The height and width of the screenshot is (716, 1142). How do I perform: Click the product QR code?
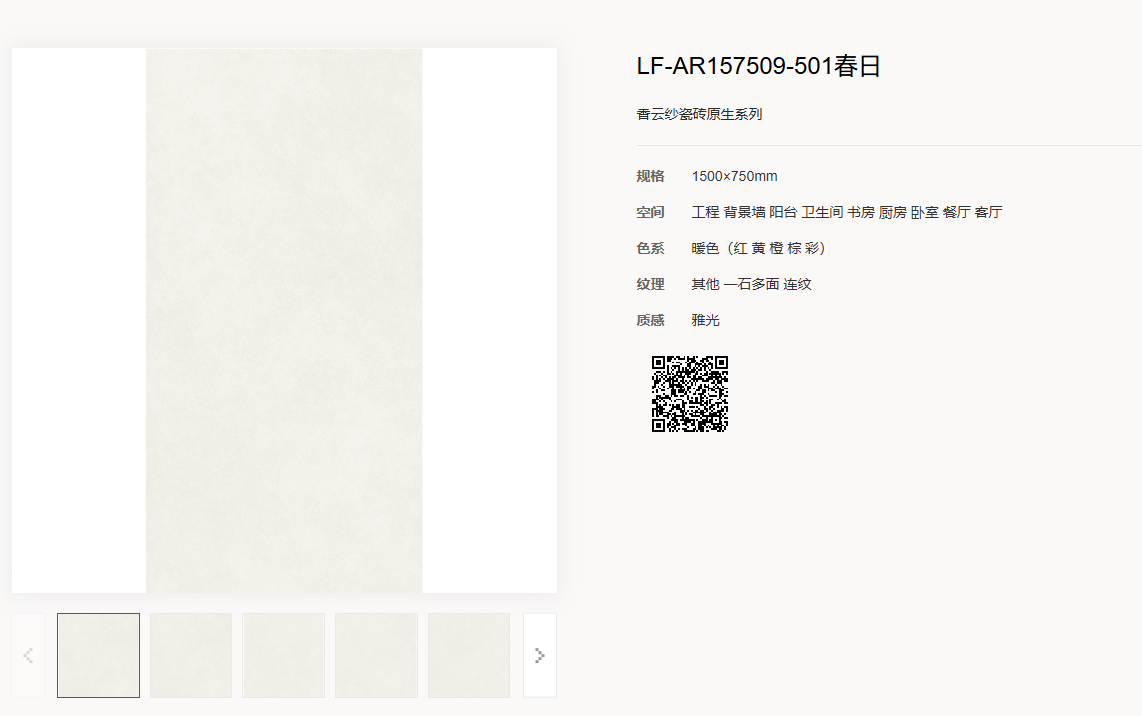pyautogui.click(x=690, y=393)
